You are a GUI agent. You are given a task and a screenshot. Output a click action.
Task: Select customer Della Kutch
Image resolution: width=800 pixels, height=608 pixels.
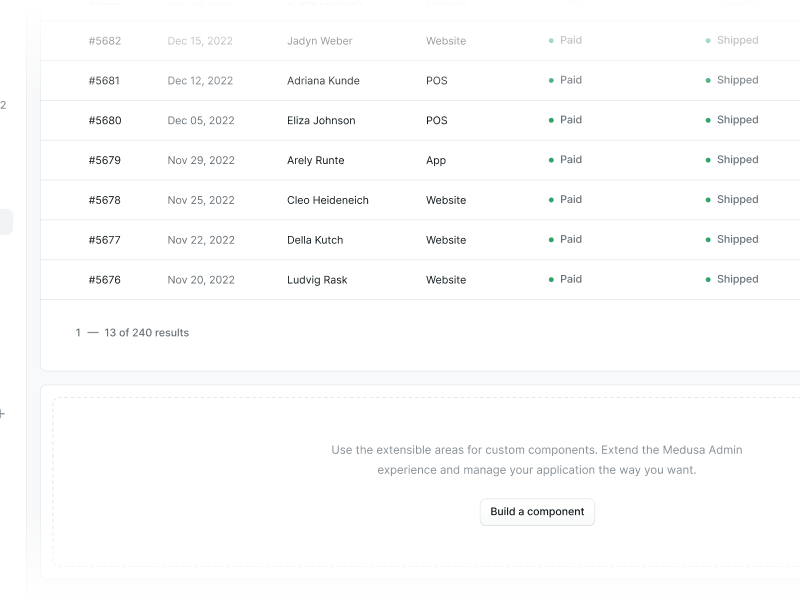pos(315,240)
